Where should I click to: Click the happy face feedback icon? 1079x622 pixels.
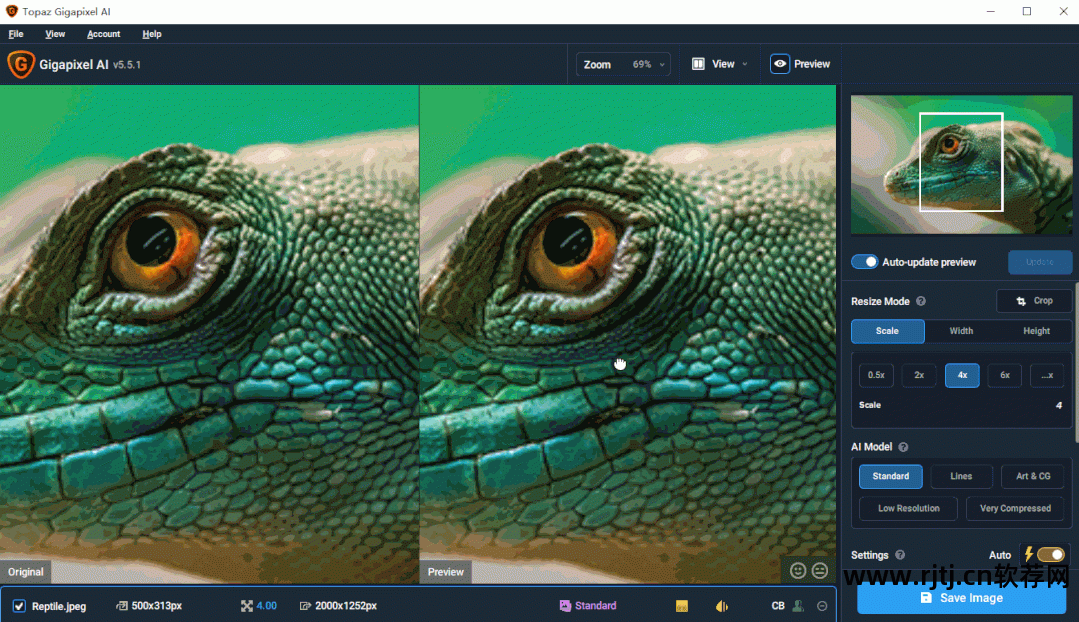[798, 570]
